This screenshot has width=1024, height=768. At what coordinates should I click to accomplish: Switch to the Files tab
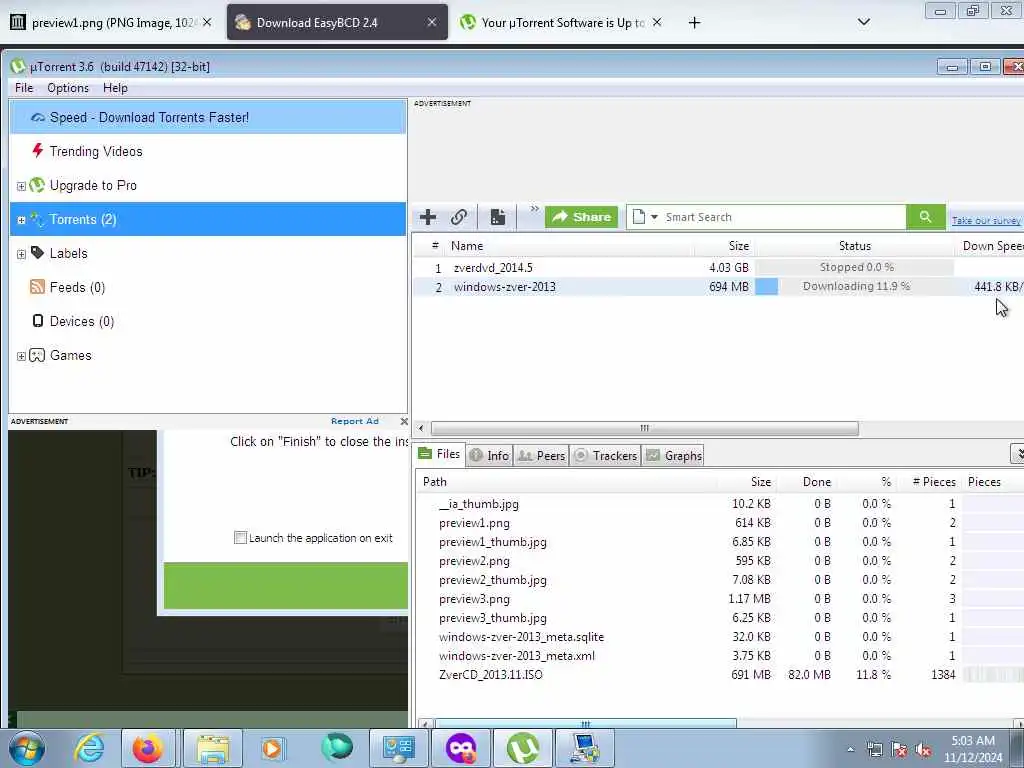click(x=440, y=454)
